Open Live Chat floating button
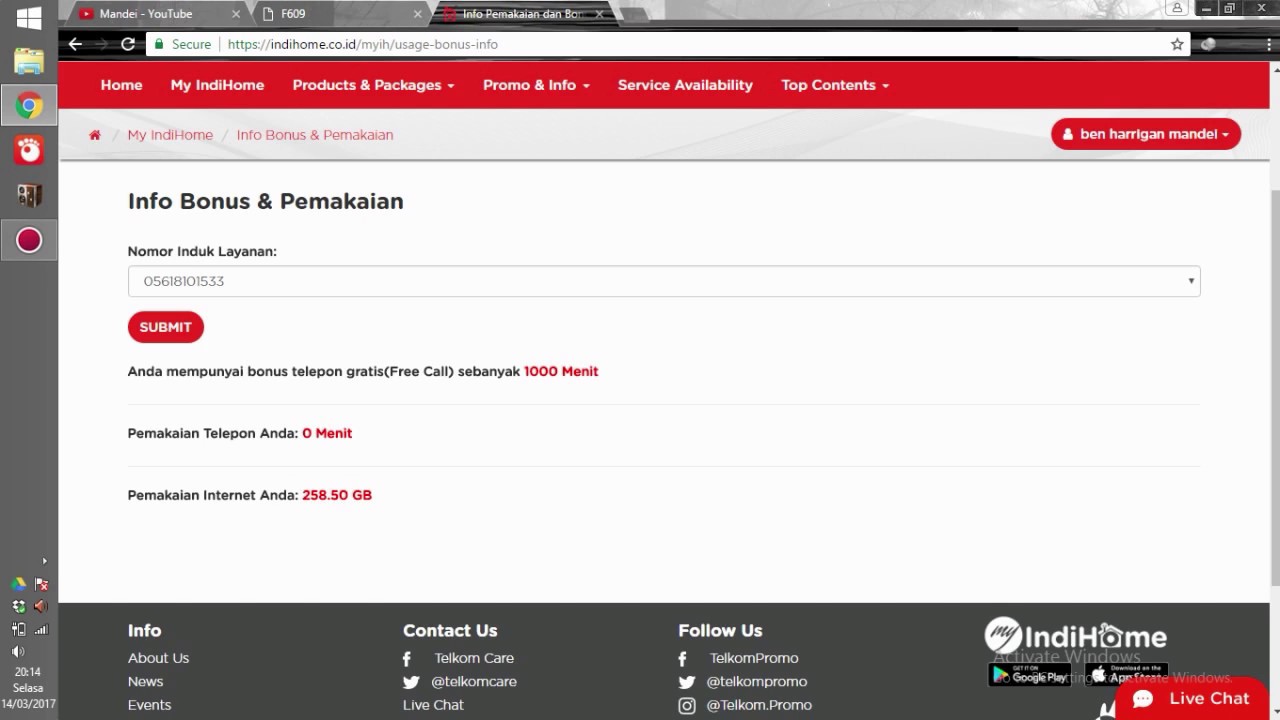 1192,698
